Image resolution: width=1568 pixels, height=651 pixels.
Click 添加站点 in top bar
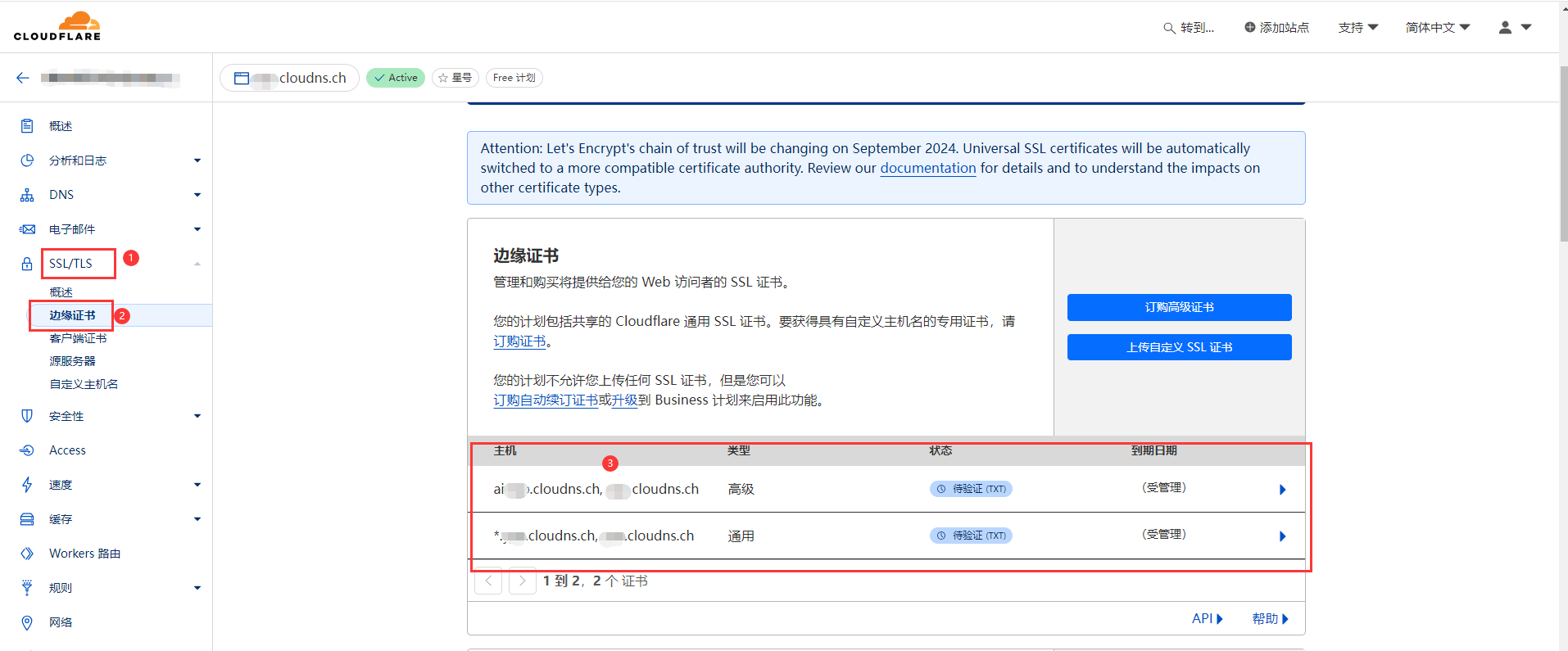click(1276, 27)
